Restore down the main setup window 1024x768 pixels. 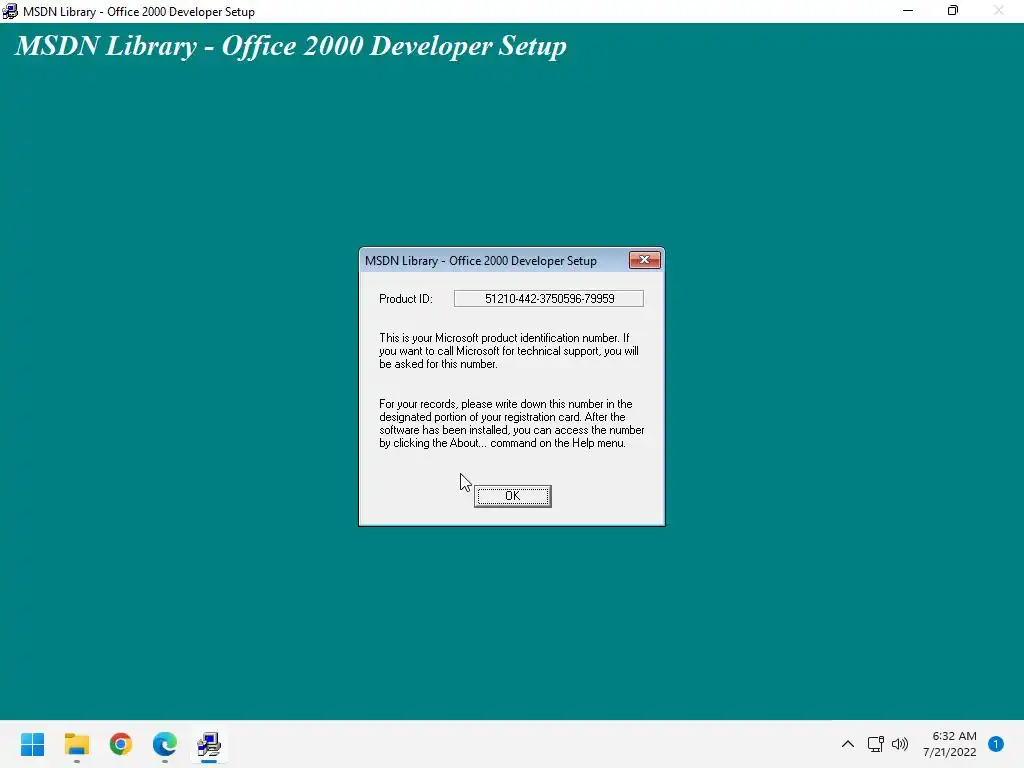click(x=953, y=10)
